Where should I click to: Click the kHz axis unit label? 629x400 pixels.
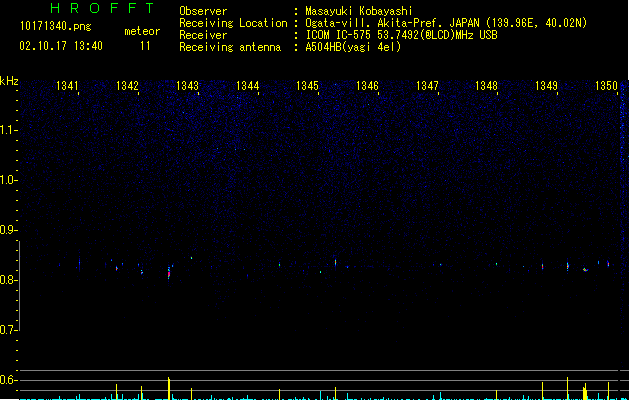pos(9,81)
